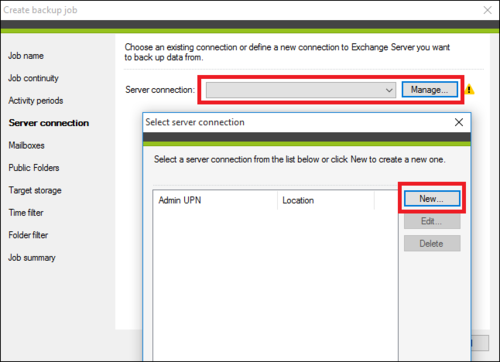Screen dimensions: 500x362
Task: Click the Manage... button
Action: coord(429,90)
